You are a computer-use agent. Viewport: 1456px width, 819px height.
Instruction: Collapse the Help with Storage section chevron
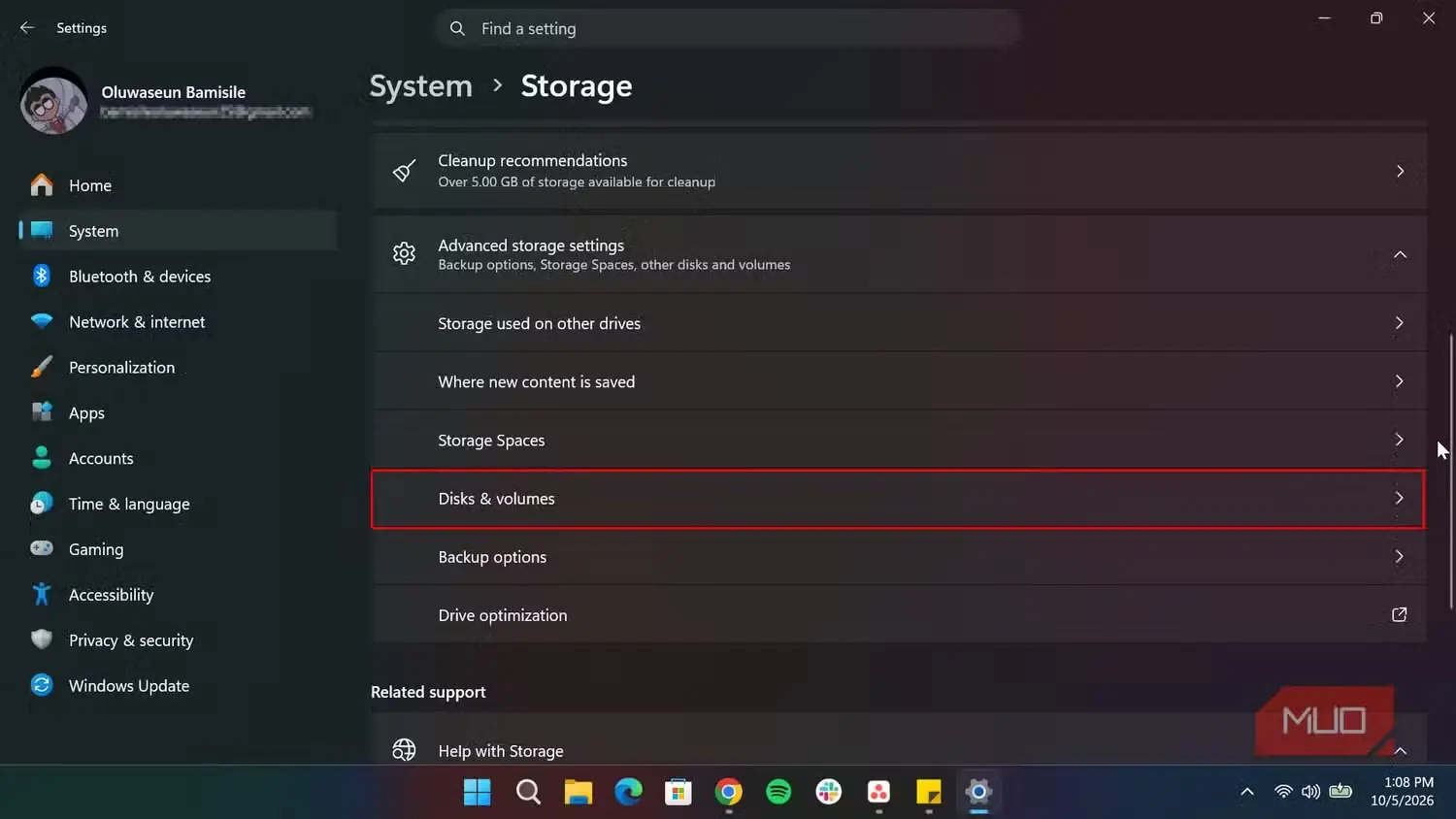pyautogui.click(x=1400, y=750)
